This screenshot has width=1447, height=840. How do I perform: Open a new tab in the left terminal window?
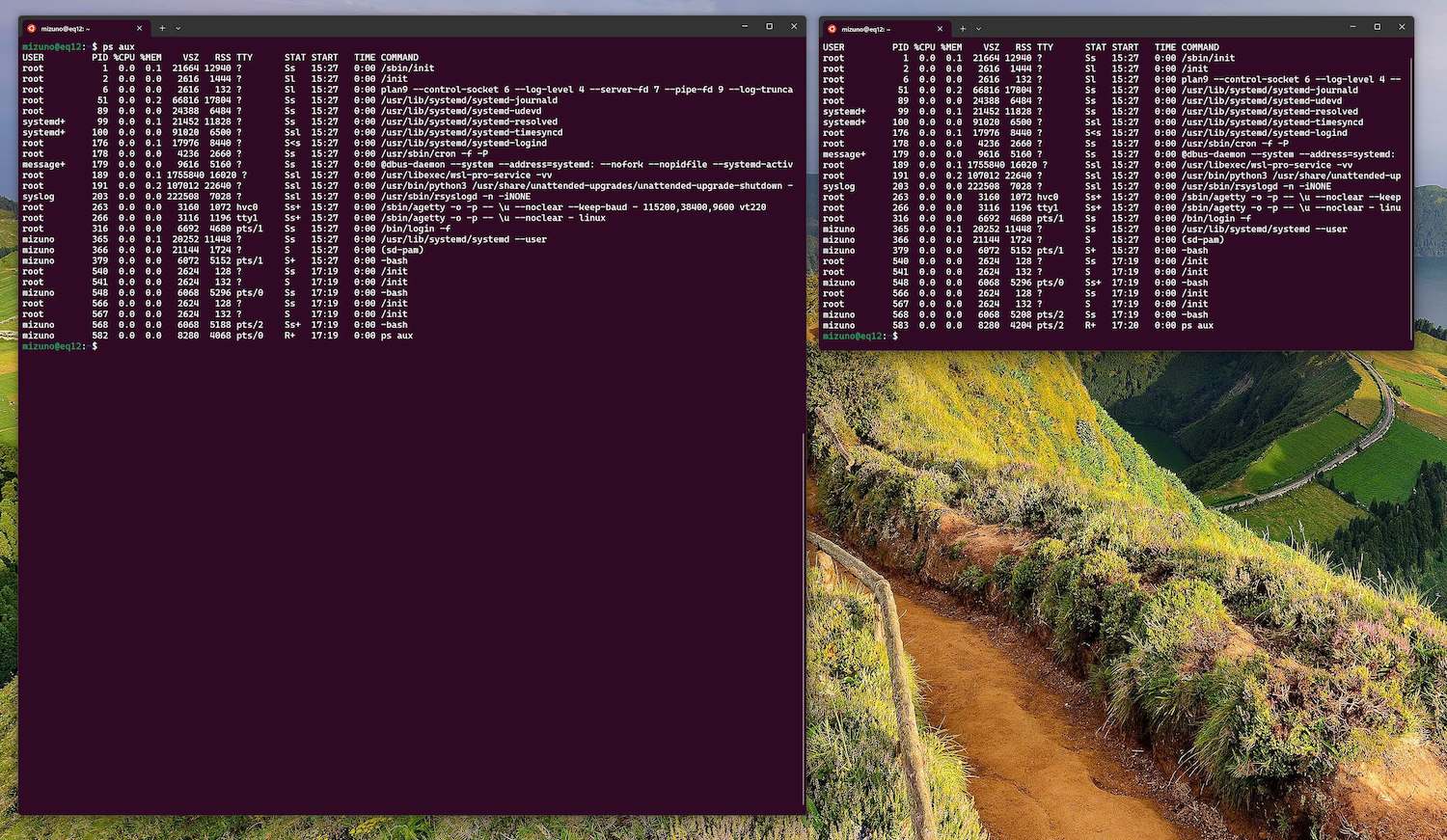(162, 28)
